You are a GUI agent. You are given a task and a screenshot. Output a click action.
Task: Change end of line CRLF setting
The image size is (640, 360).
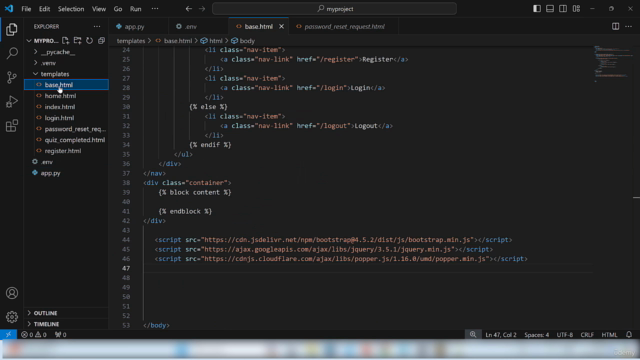point(587,335)
